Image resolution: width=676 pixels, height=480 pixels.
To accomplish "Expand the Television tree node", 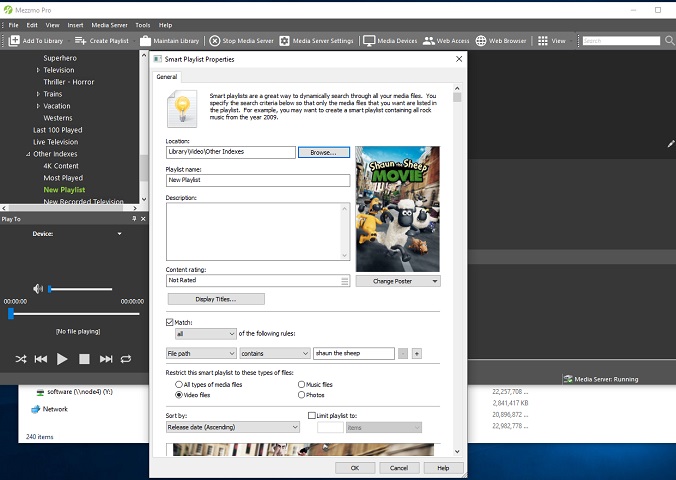I will 38,70.
